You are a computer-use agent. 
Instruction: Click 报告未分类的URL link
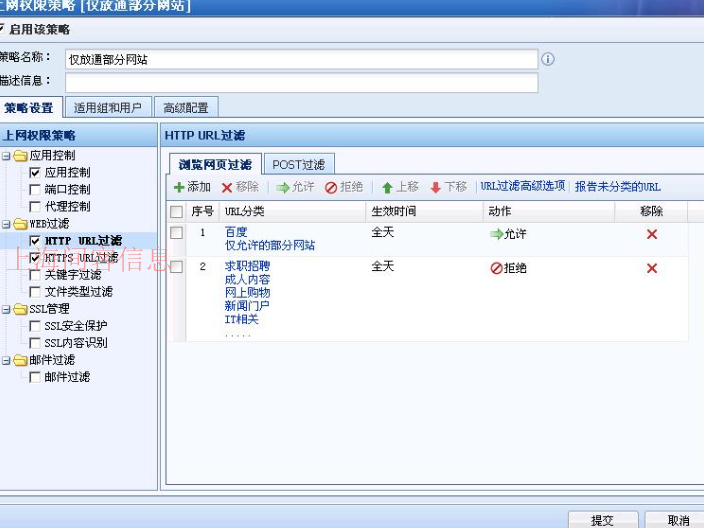click(x=618, y=187)
